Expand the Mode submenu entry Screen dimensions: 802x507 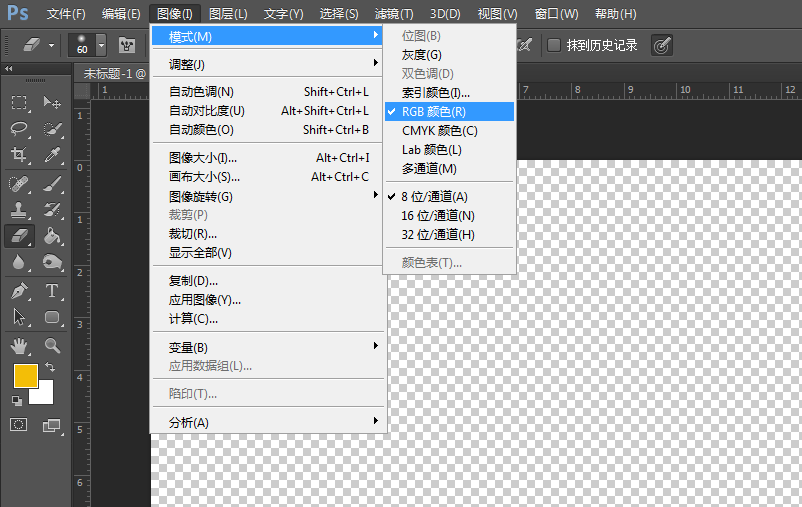[268, 36]
